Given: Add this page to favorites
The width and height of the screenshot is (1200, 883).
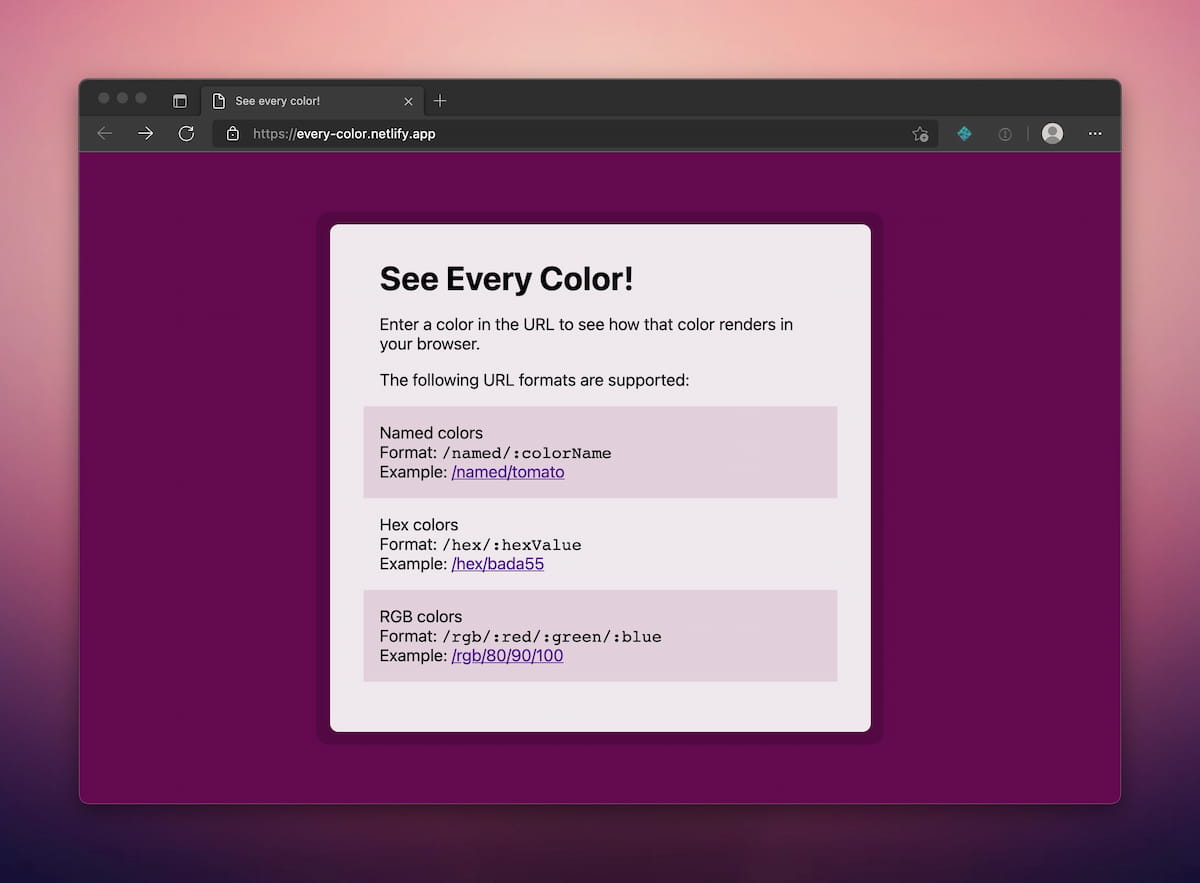Looking at the screenshot, I should point(920,133).
